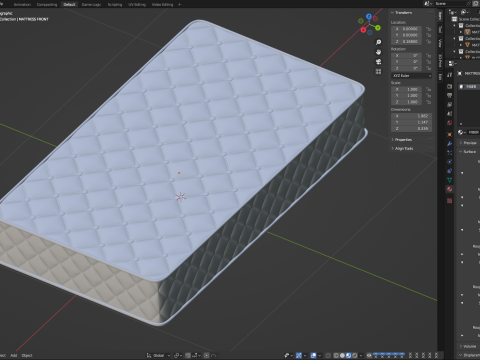
Task: Toggle lock on Location Z
Action: tap(428, 42)
